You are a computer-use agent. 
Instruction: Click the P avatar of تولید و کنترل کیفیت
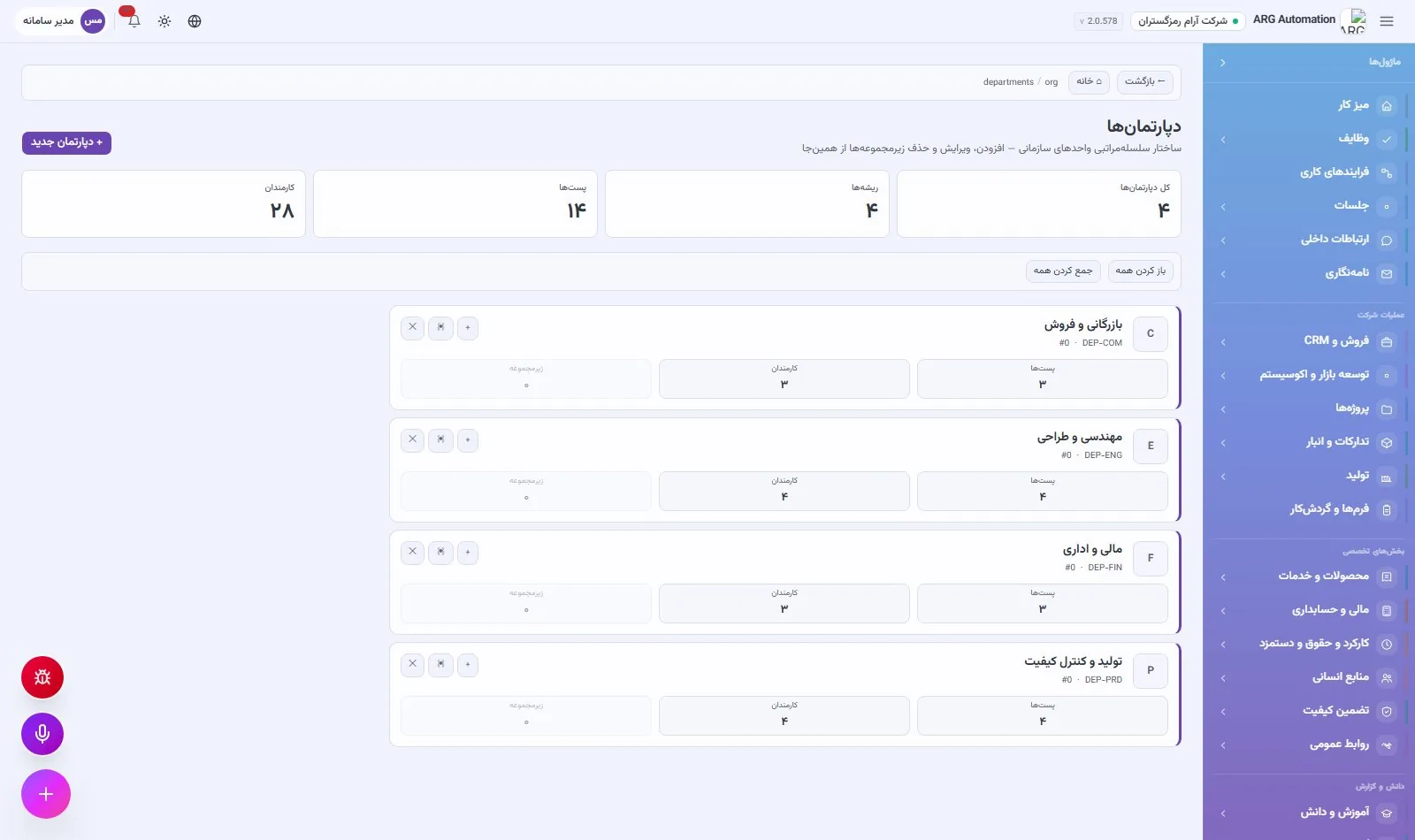[1151, 671]
